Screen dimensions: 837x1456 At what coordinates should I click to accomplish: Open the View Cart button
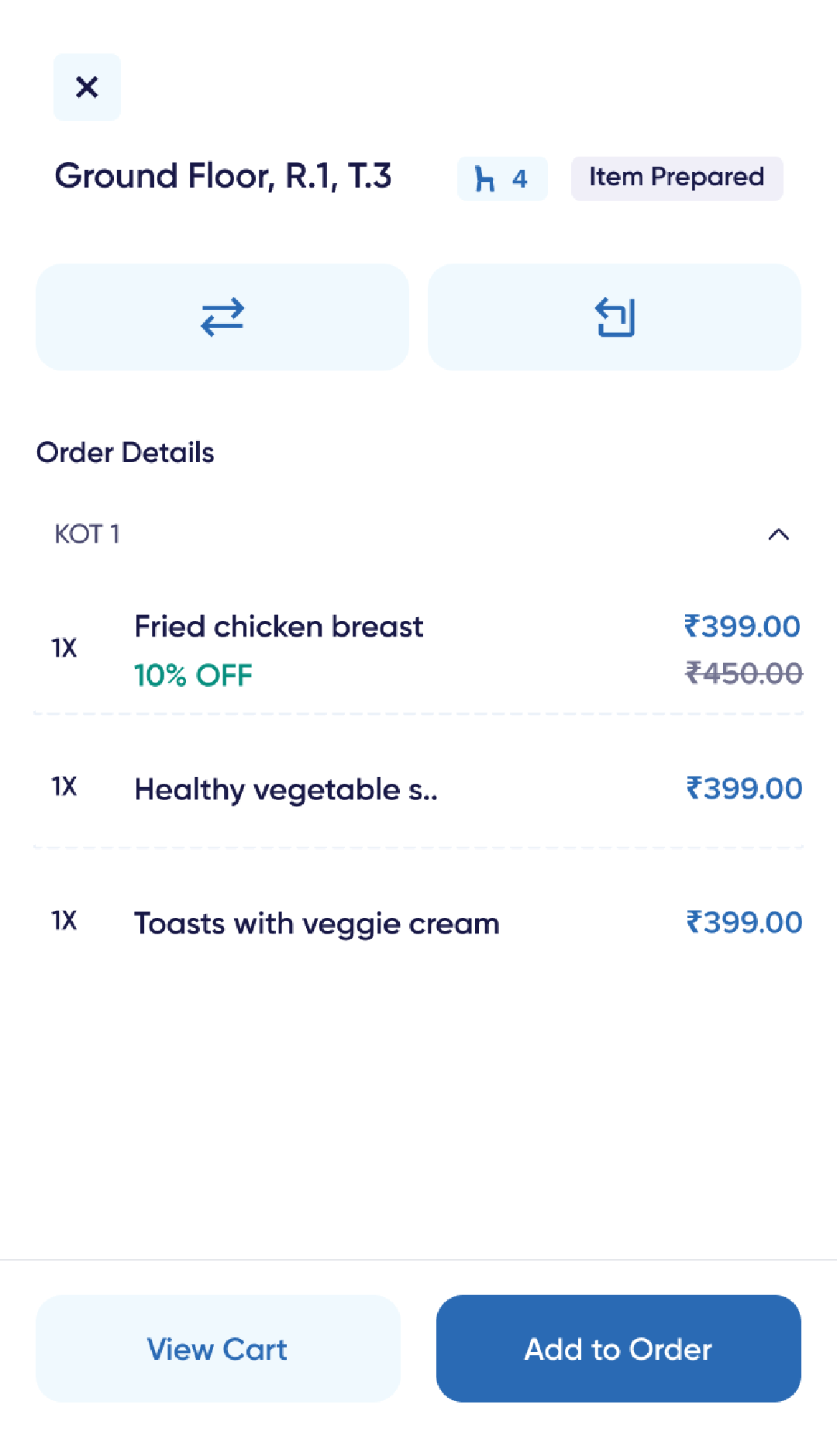click(218, 1348)
